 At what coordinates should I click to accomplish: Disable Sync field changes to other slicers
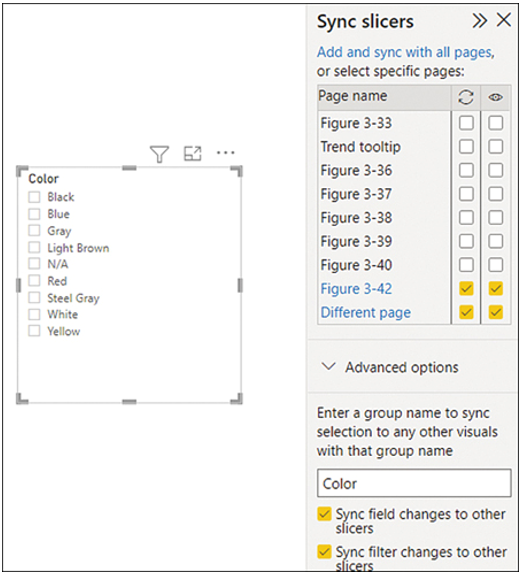coord(324,514)
